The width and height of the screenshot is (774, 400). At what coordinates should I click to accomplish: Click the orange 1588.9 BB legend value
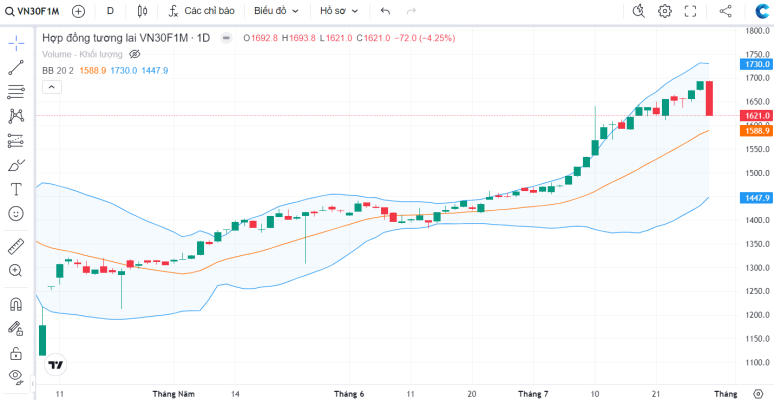(x=93, y=71)
